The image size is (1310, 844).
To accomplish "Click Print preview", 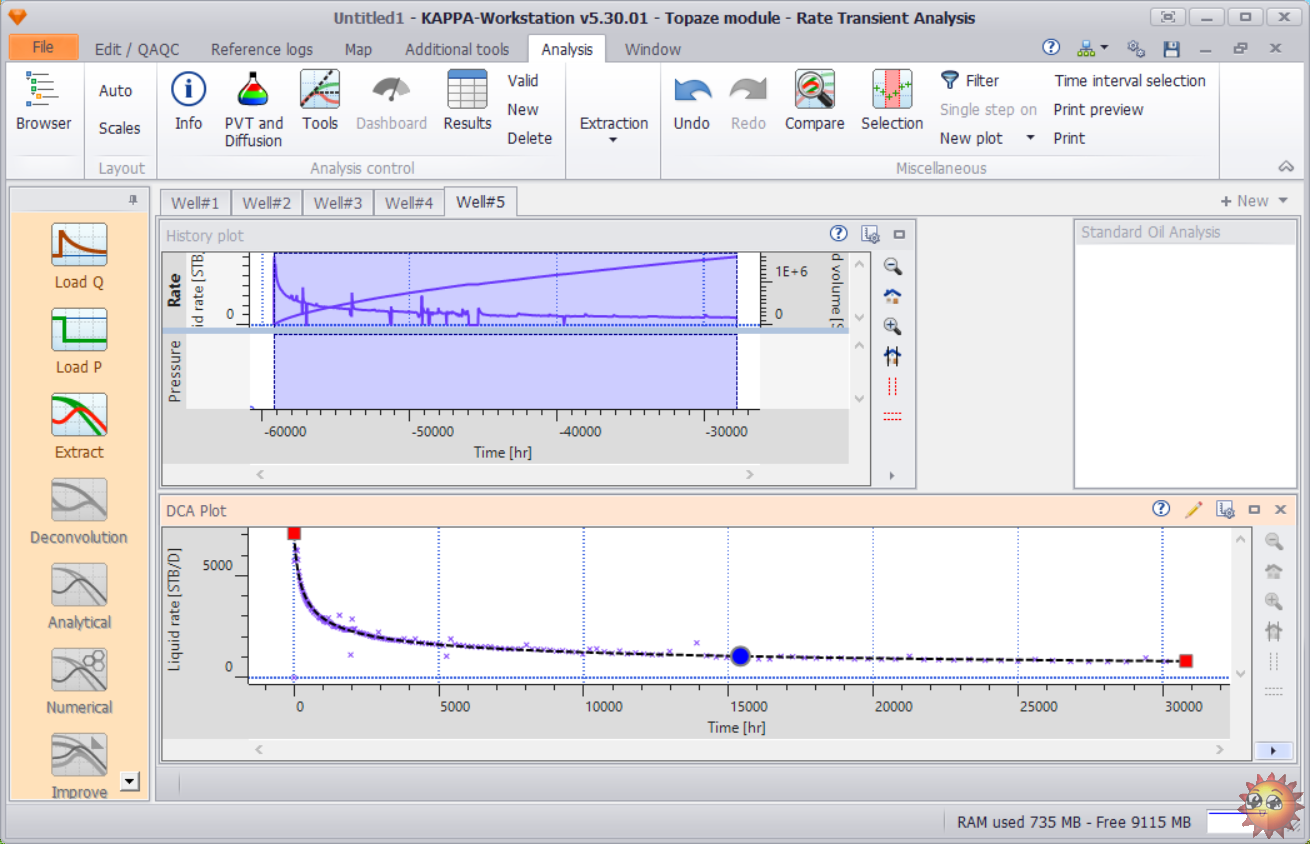I will (x=1098, y=110).
